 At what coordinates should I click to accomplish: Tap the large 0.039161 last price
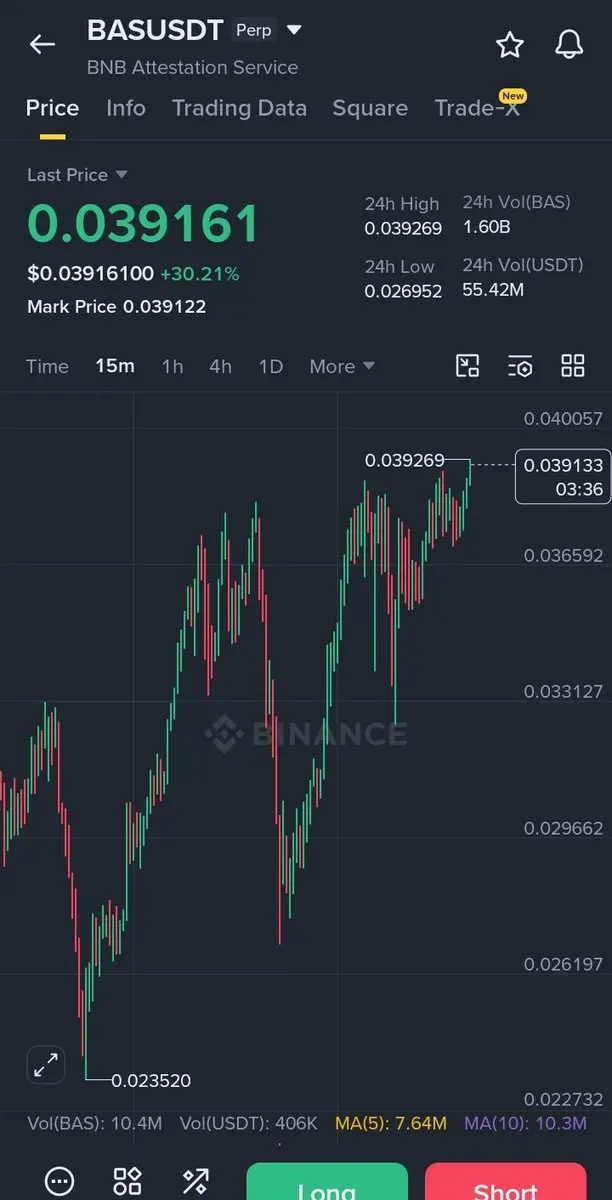coord(143,223)
